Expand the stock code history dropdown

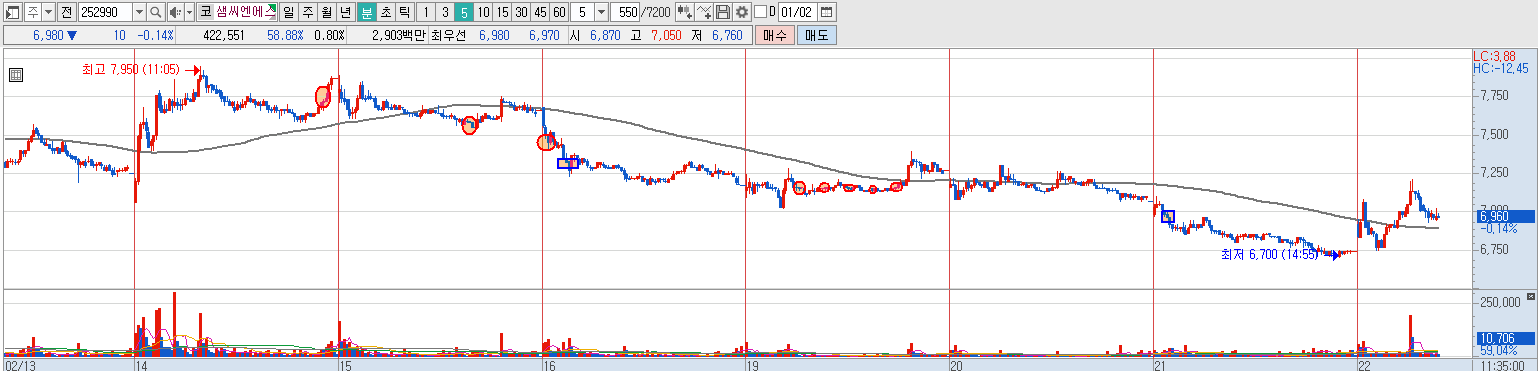(139, 12)
